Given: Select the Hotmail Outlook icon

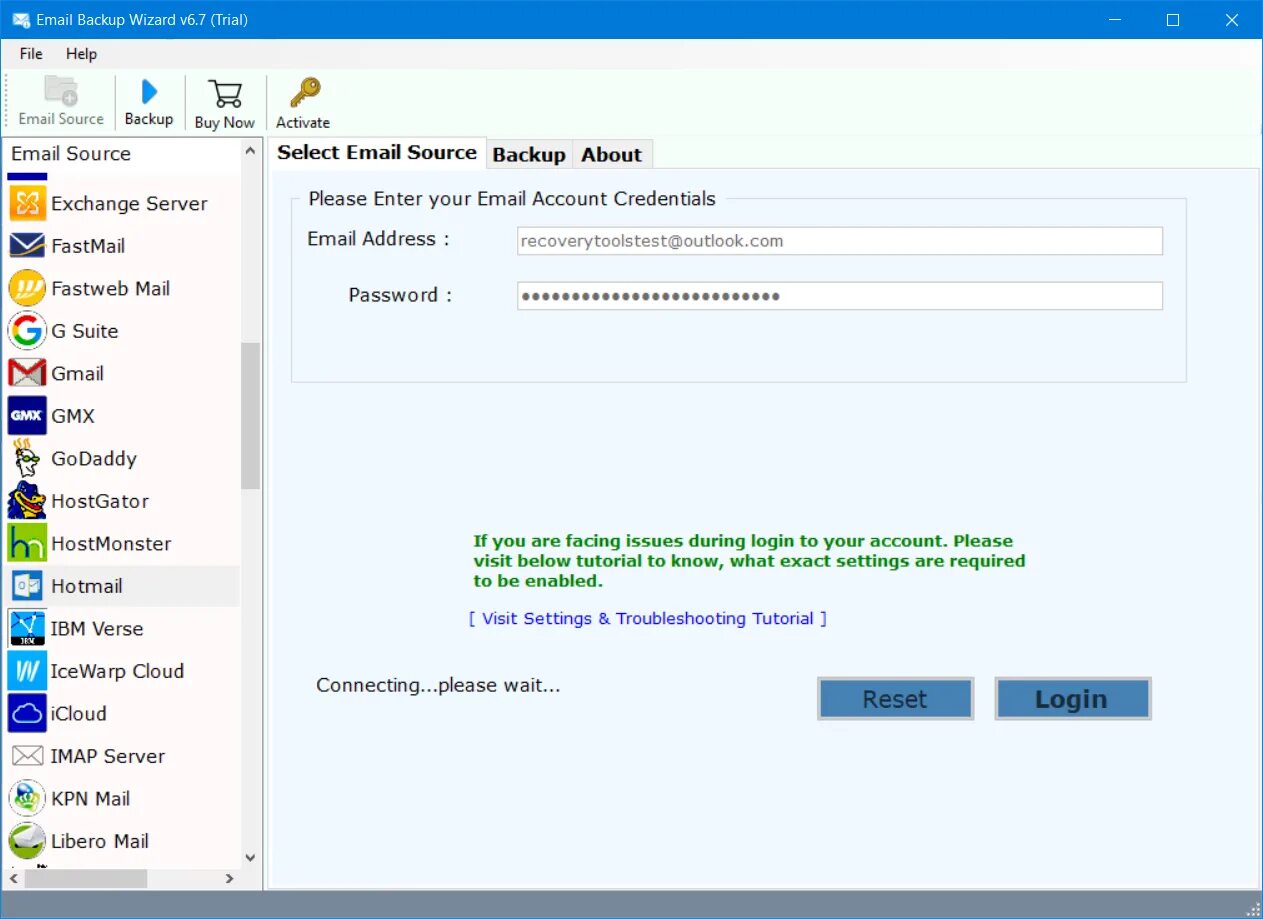Looking at the screenshot, I should pyautogui.click(x=27, y=586).
